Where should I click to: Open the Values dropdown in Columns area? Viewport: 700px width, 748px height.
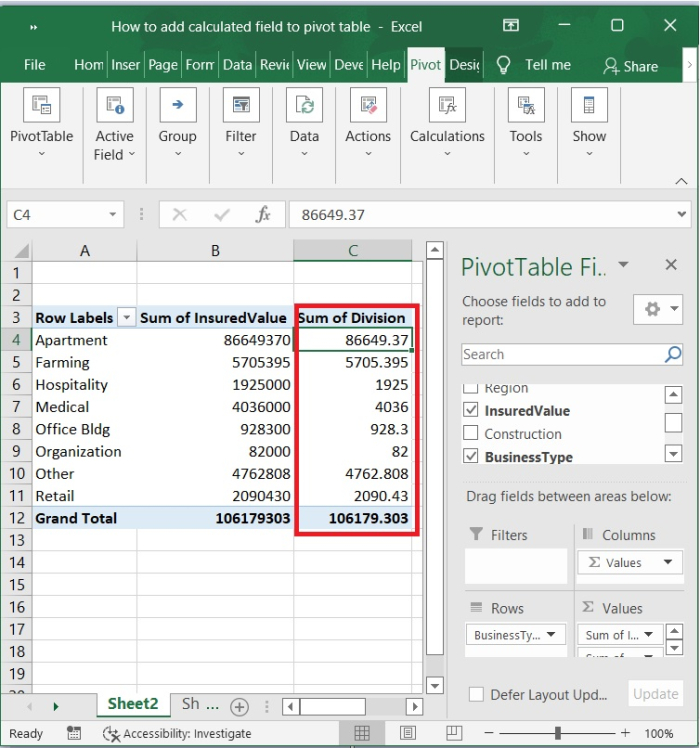[667, 563]
